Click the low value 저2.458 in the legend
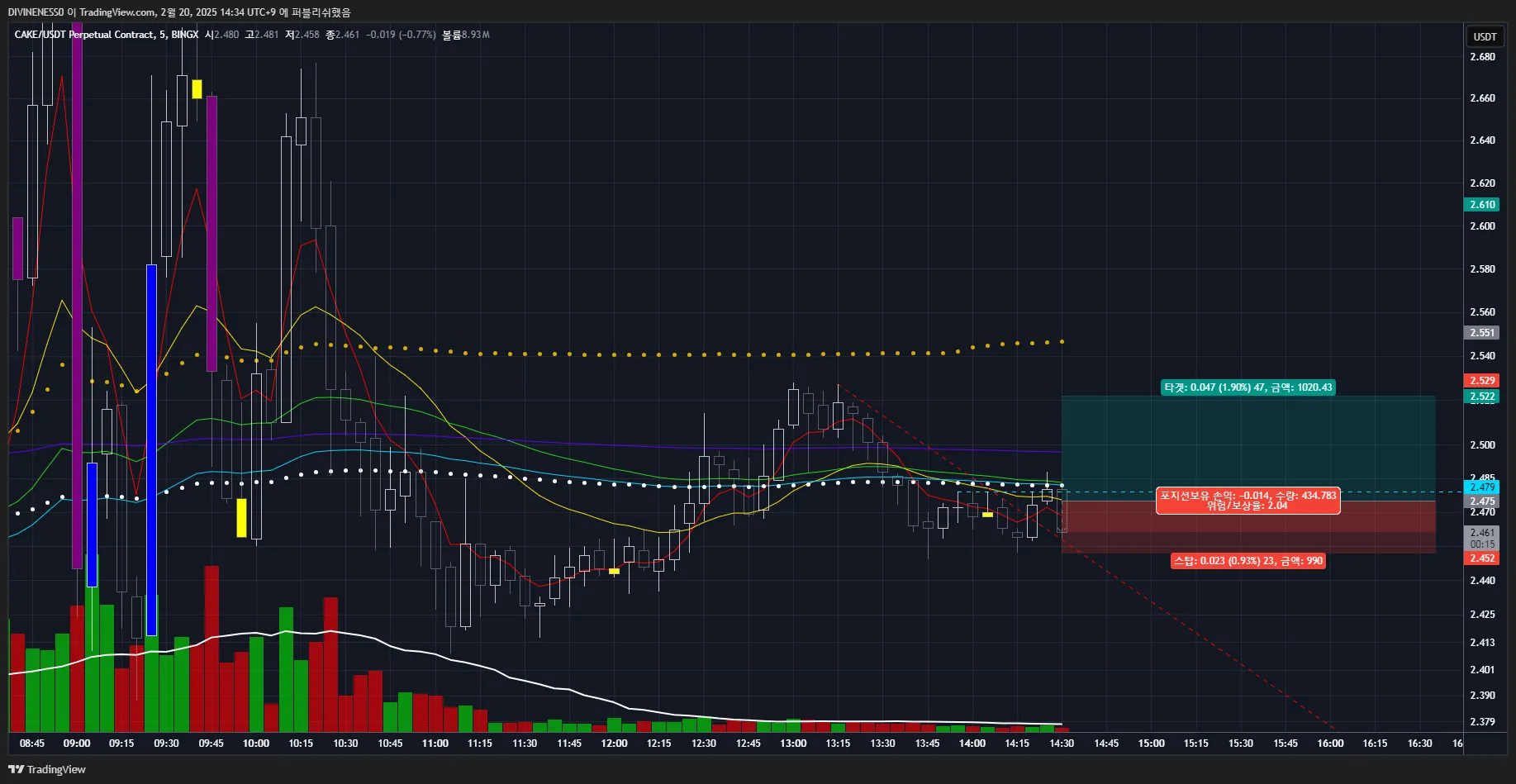Viewport: 1516px width, 784px height. (x=302, y=35)
